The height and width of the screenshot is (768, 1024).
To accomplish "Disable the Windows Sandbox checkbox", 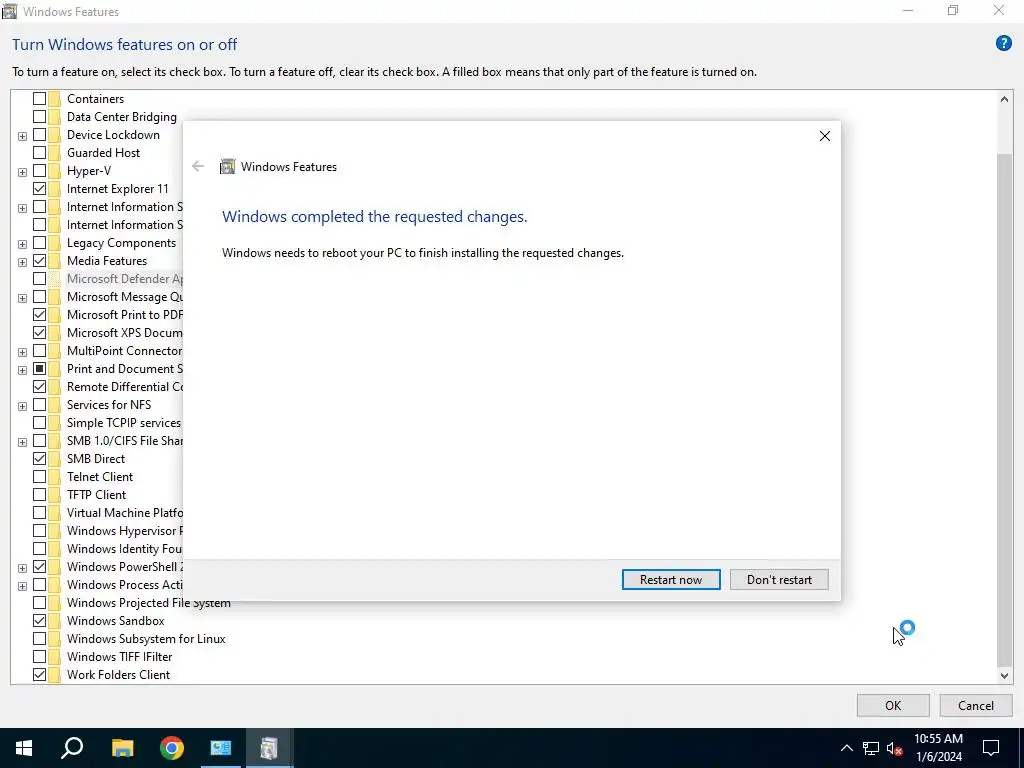I will 39,620.
